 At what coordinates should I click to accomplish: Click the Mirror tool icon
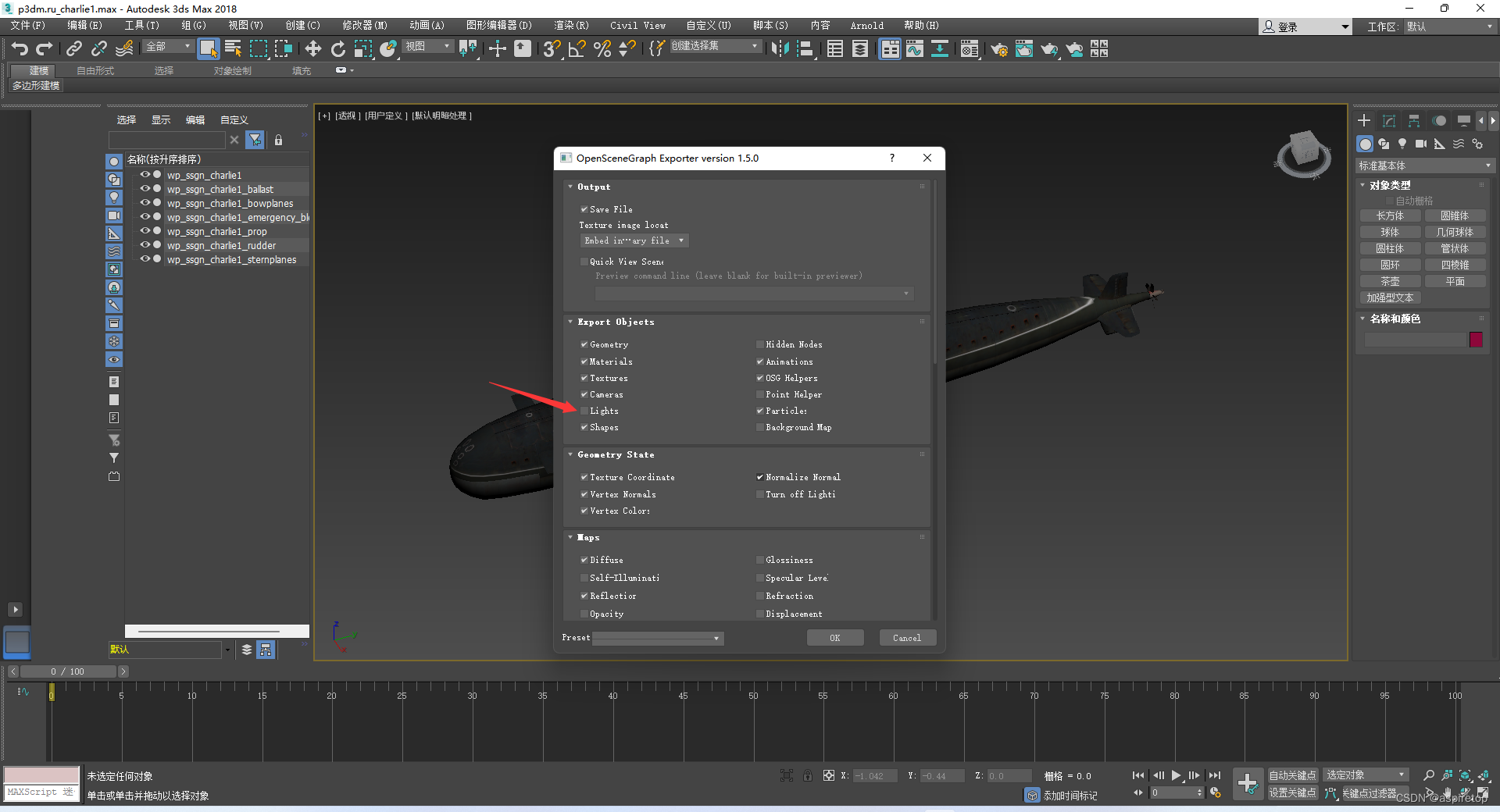point(779,49)
